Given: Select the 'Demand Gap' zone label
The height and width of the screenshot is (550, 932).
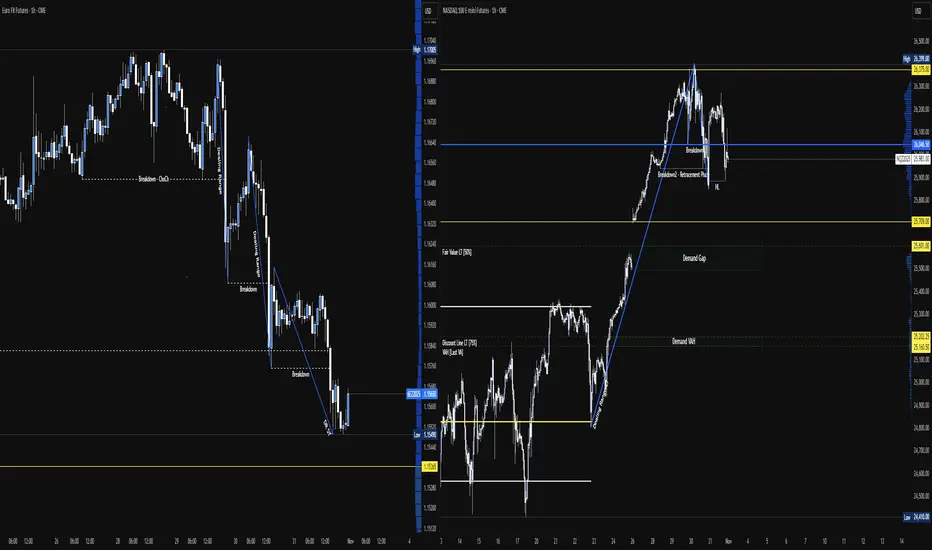Looking at the screenshot, I should tap(694, 258).
